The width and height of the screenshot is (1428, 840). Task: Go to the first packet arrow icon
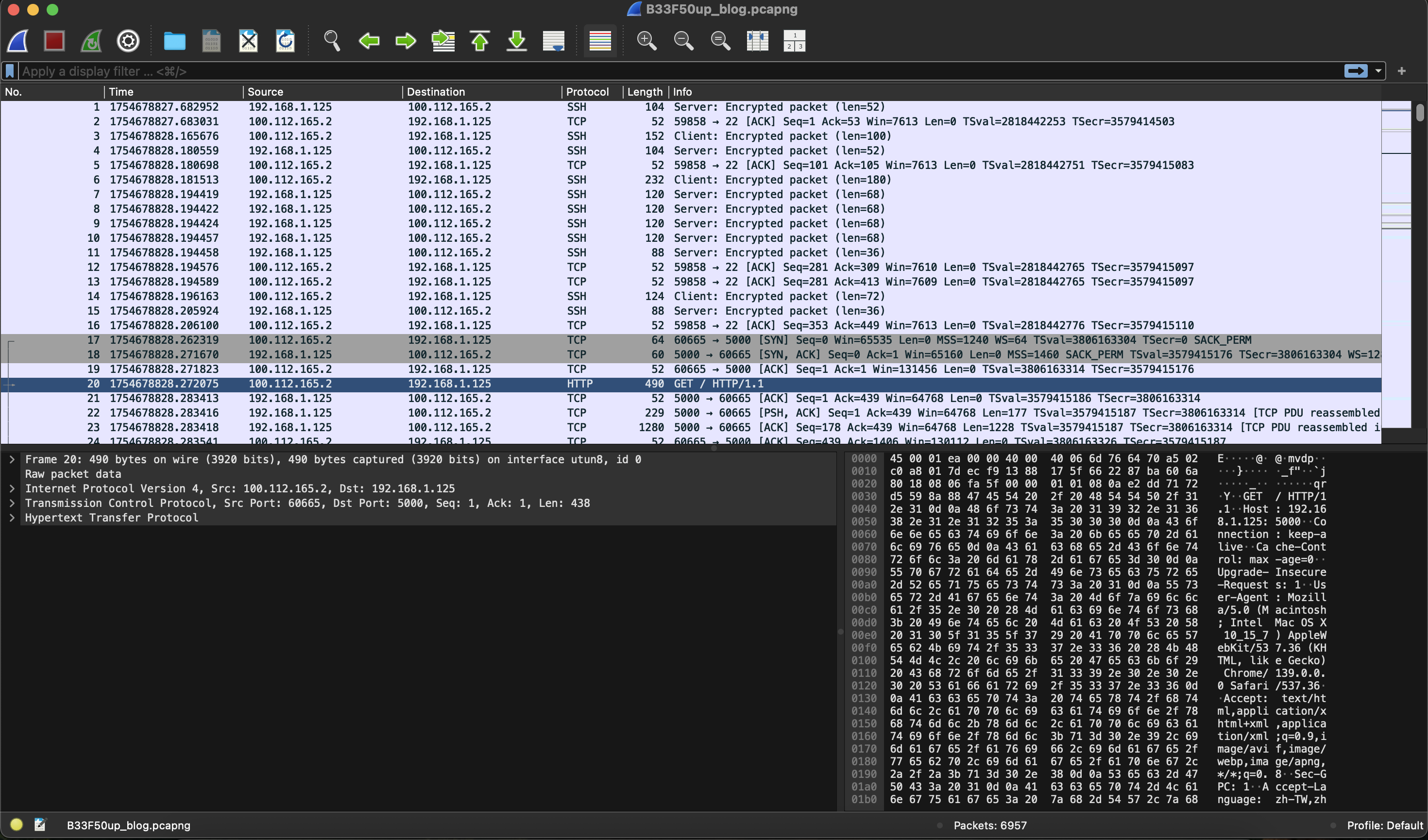pos(480,41)
